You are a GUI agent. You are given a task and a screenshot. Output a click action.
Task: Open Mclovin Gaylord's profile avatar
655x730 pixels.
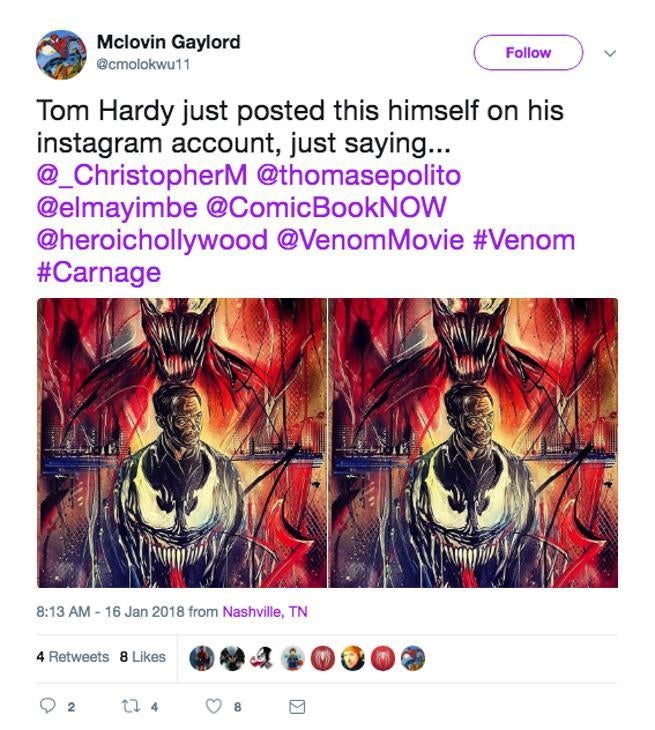61,53
